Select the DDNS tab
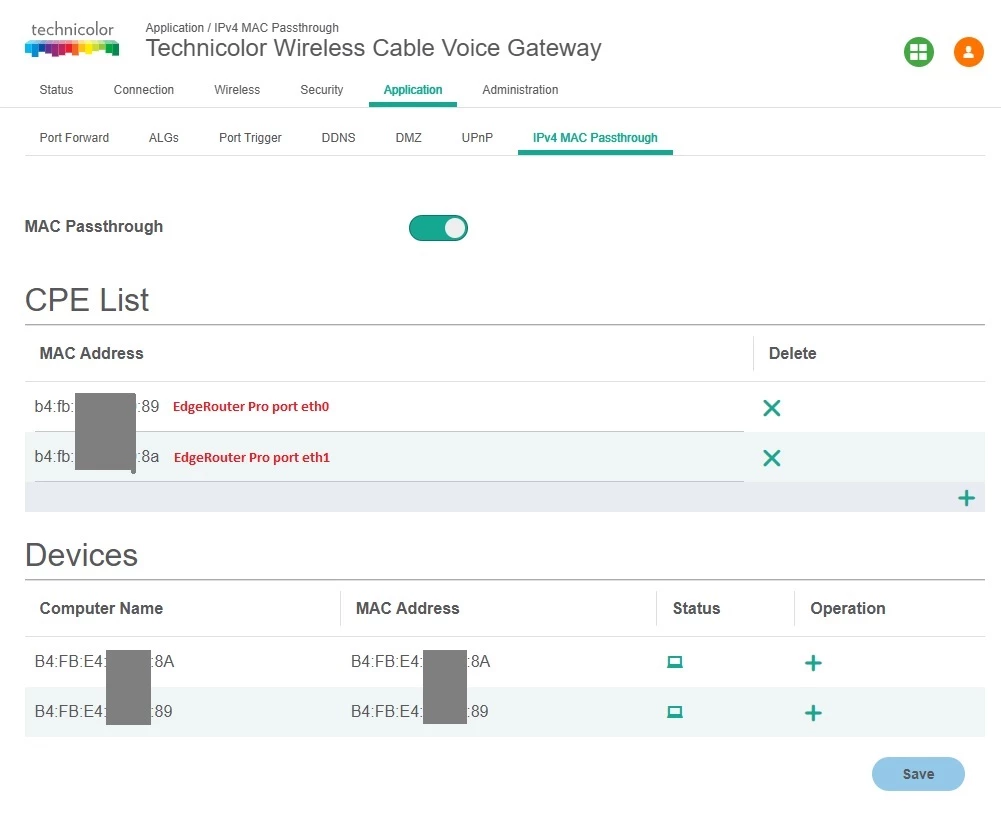 click(338, 138)
